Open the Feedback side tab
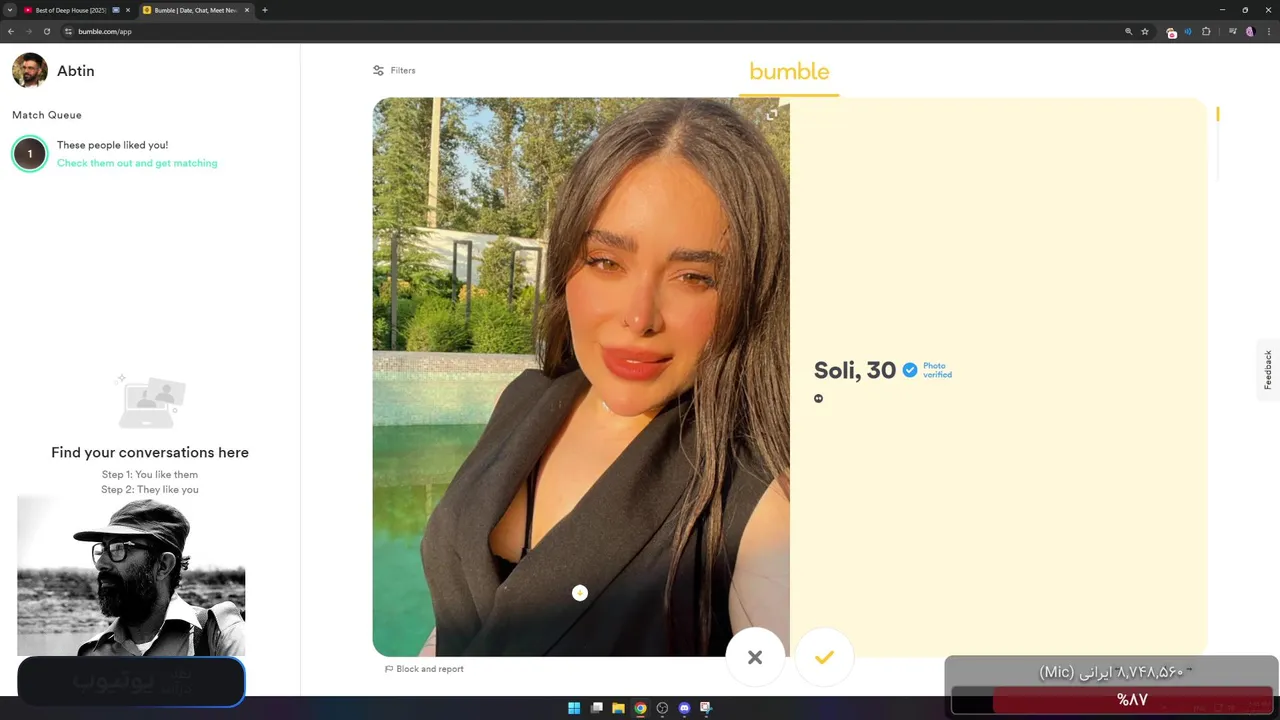Screen dimensions: 1280x720 point(1268,370)
